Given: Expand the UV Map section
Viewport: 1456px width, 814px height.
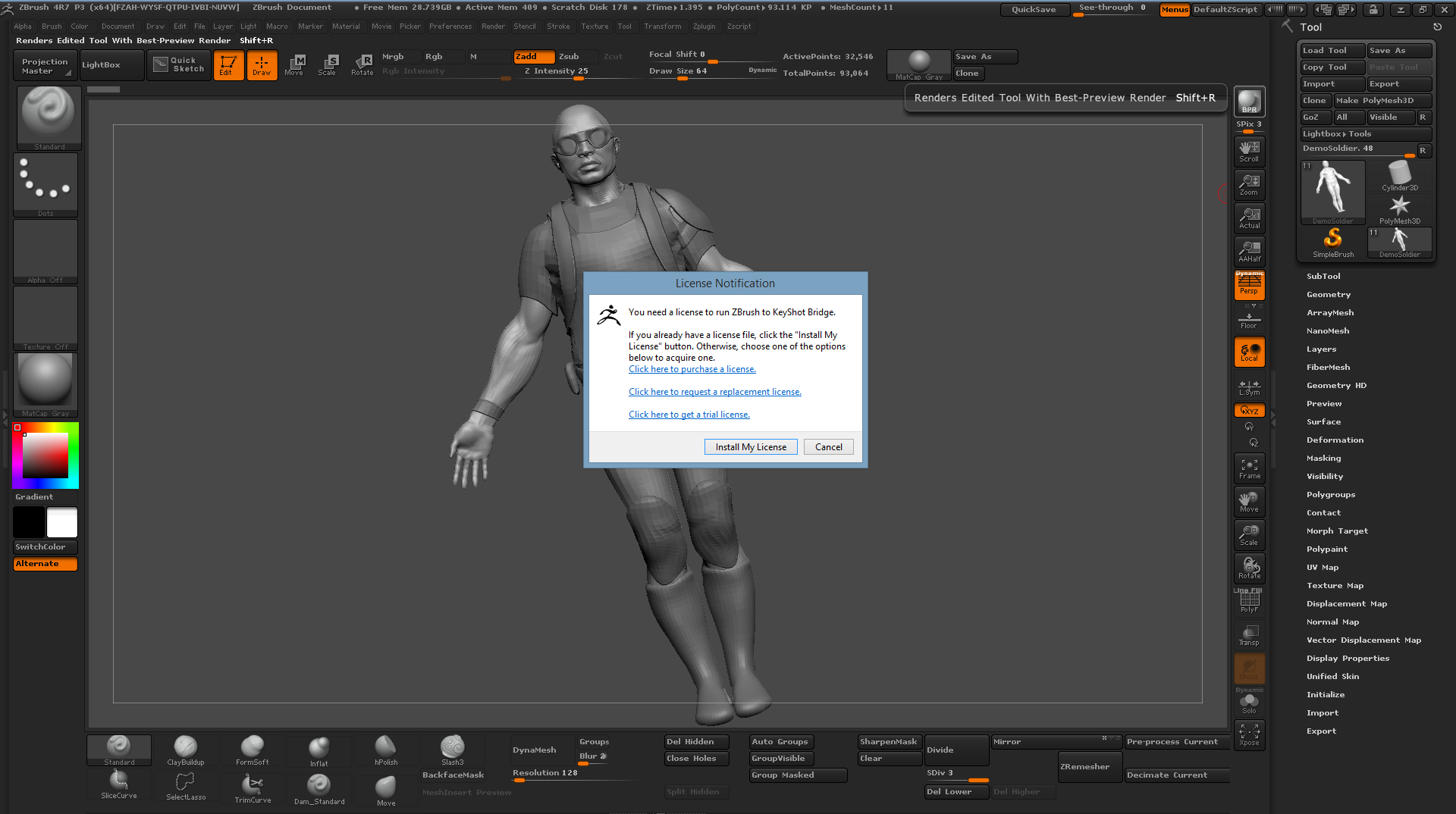Looking at the screenshot, I should pos(1323,568).
